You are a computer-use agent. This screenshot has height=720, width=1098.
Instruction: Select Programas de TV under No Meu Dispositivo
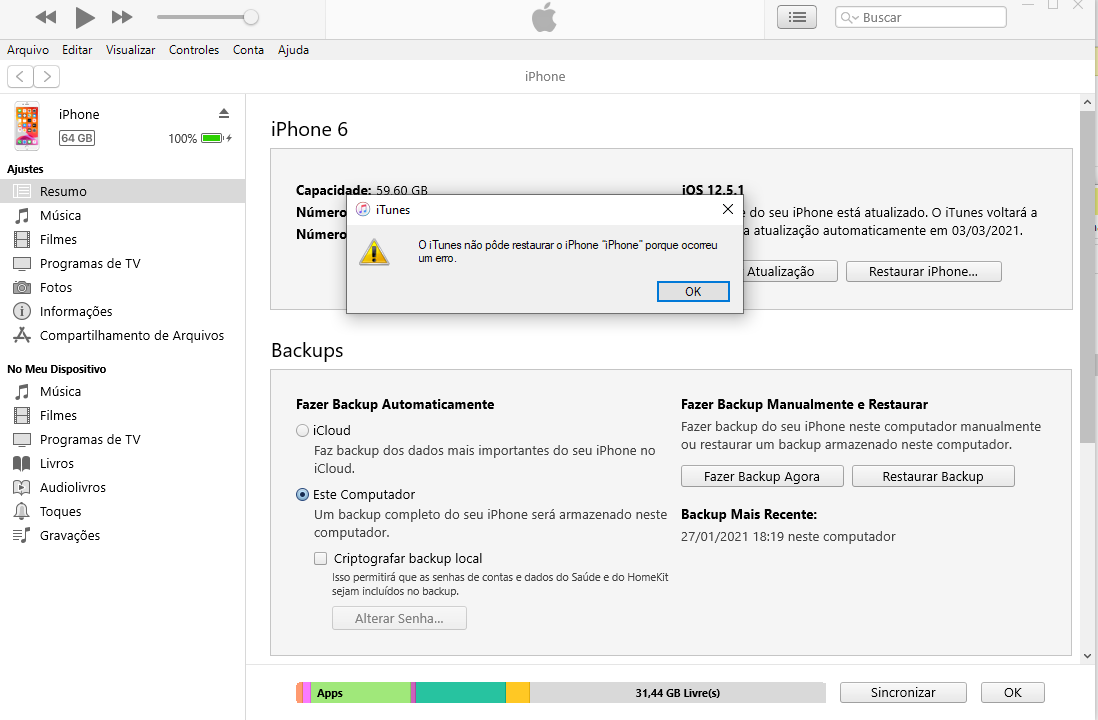click(x=123, y=439)
